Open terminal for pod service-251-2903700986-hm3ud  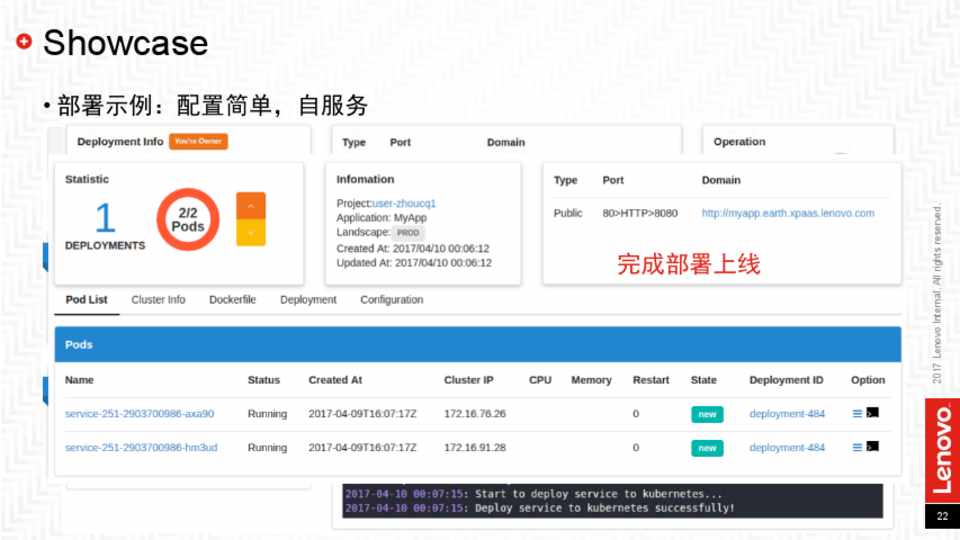click(x=873, y=447)
